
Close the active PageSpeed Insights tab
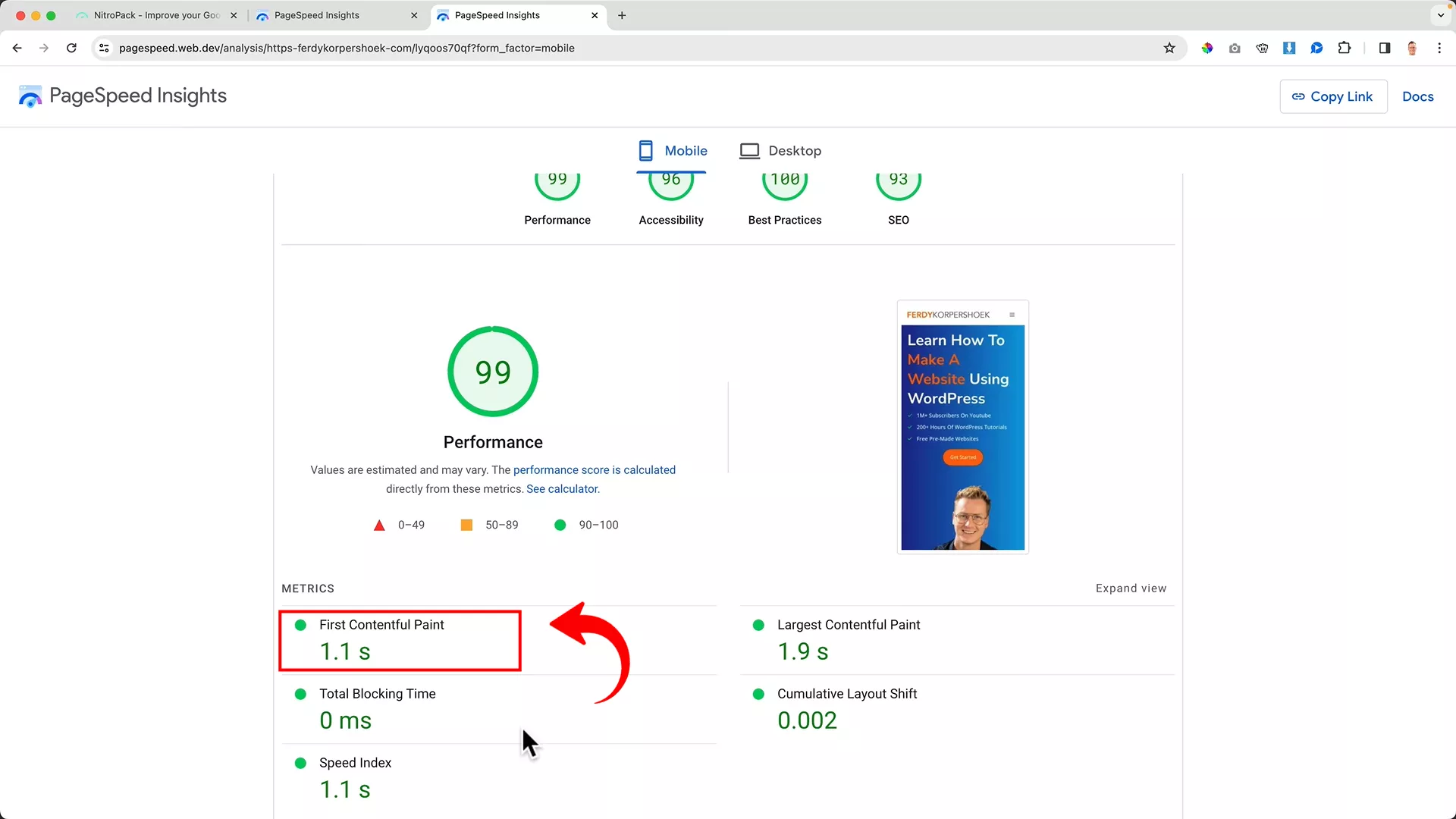595,15
